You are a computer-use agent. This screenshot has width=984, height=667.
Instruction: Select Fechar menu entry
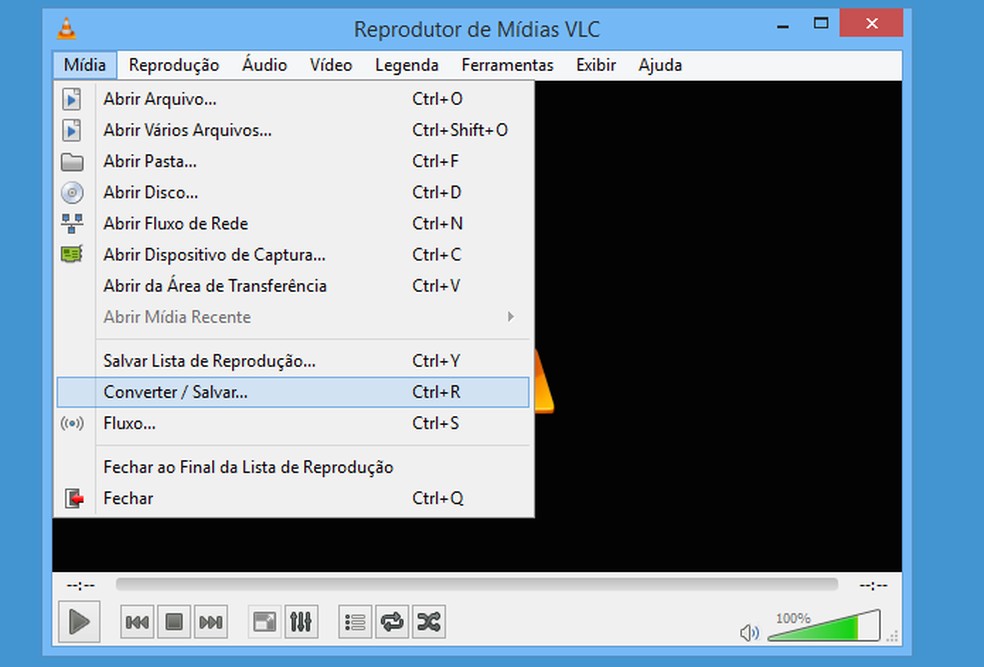coord(293,499)
